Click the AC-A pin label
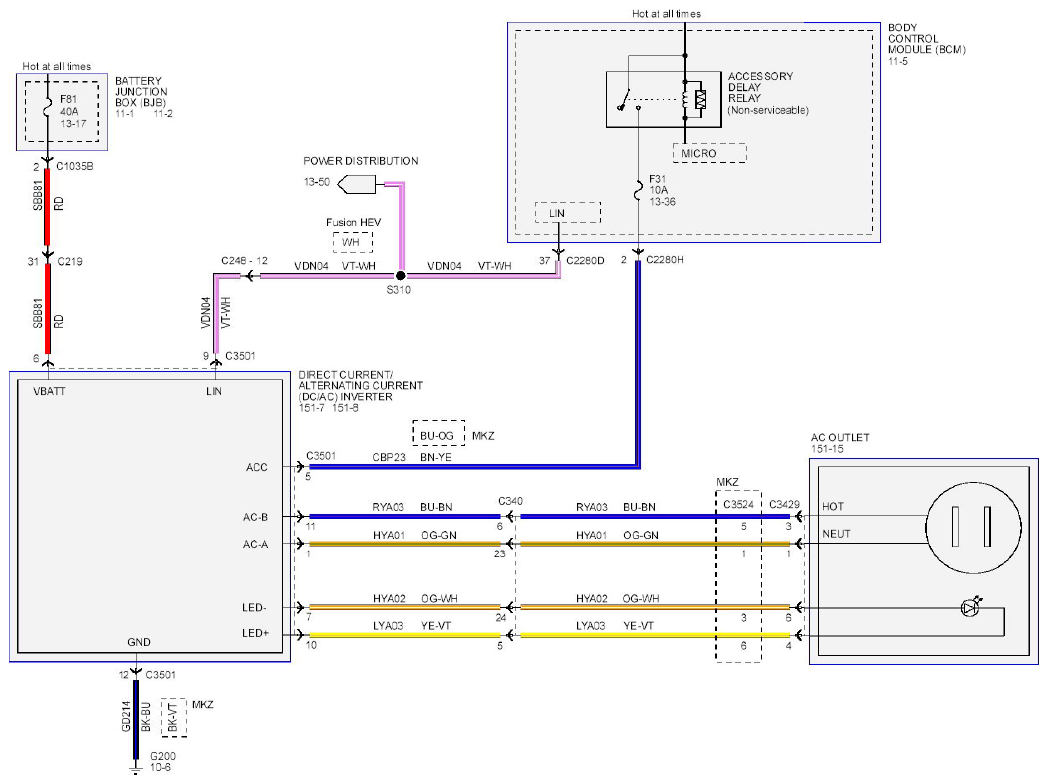 (x=255, y=544)
